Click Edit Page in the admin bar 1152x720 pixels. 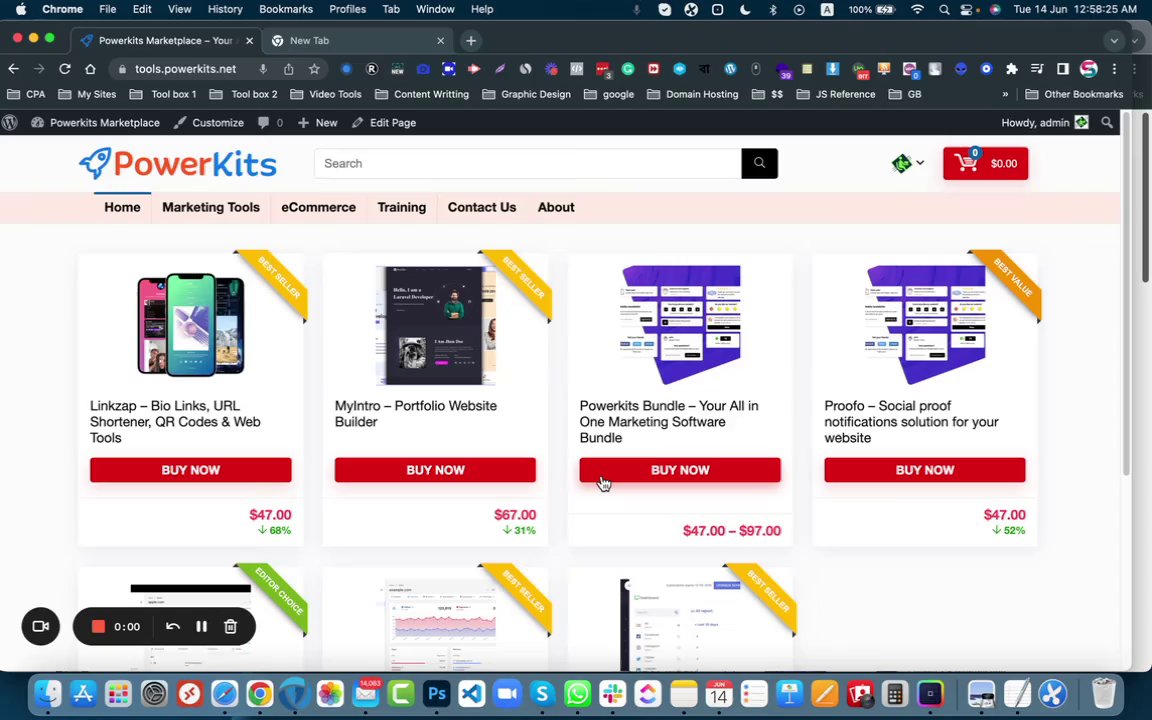(x=384, y=123)
